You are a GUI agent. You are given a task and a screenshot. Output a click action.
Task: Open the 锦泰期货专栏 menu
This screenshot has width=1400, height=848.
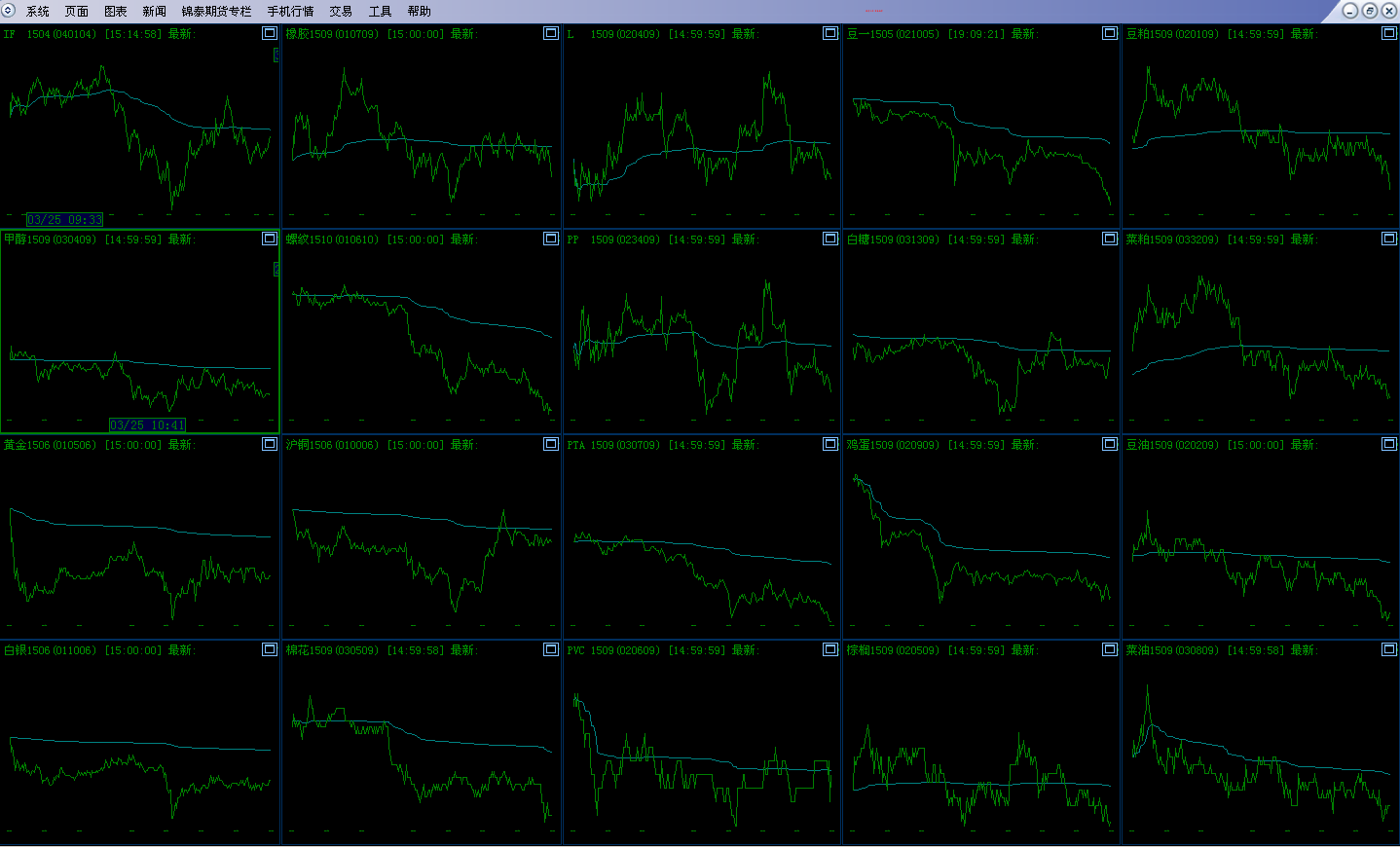pyautogui.click(x=216, y=12)
